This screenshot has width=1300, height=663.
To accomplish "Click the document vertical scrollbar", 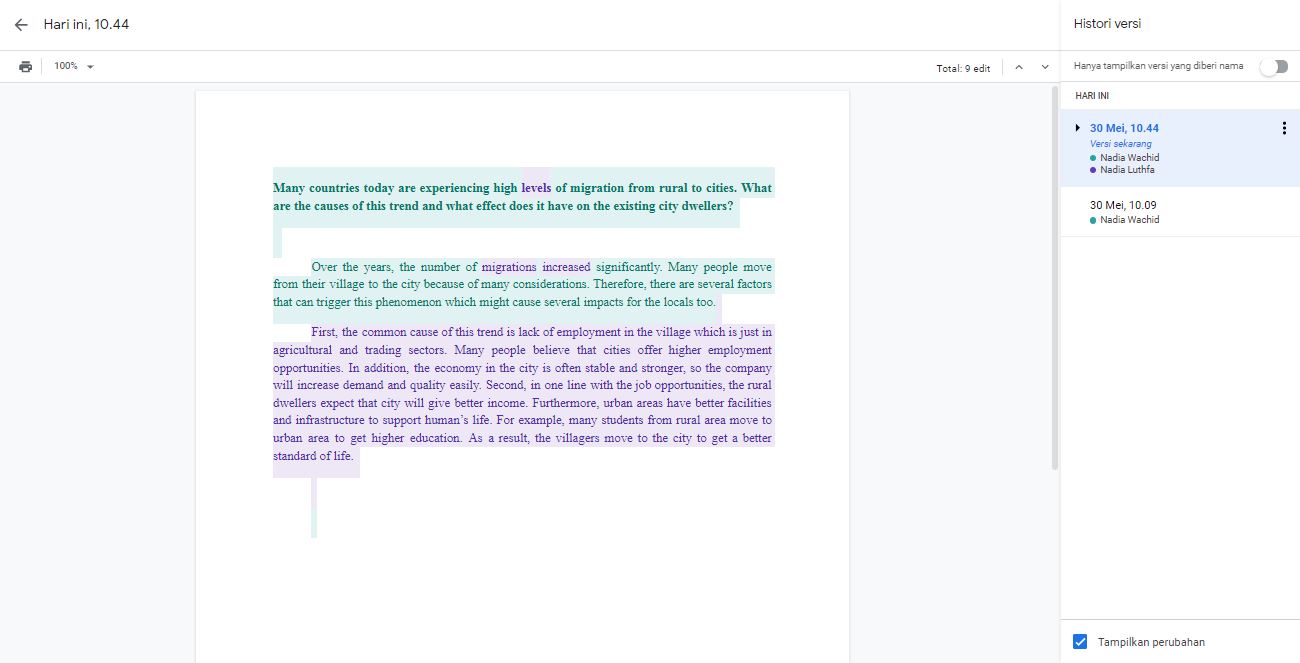I will [1054, 278].
